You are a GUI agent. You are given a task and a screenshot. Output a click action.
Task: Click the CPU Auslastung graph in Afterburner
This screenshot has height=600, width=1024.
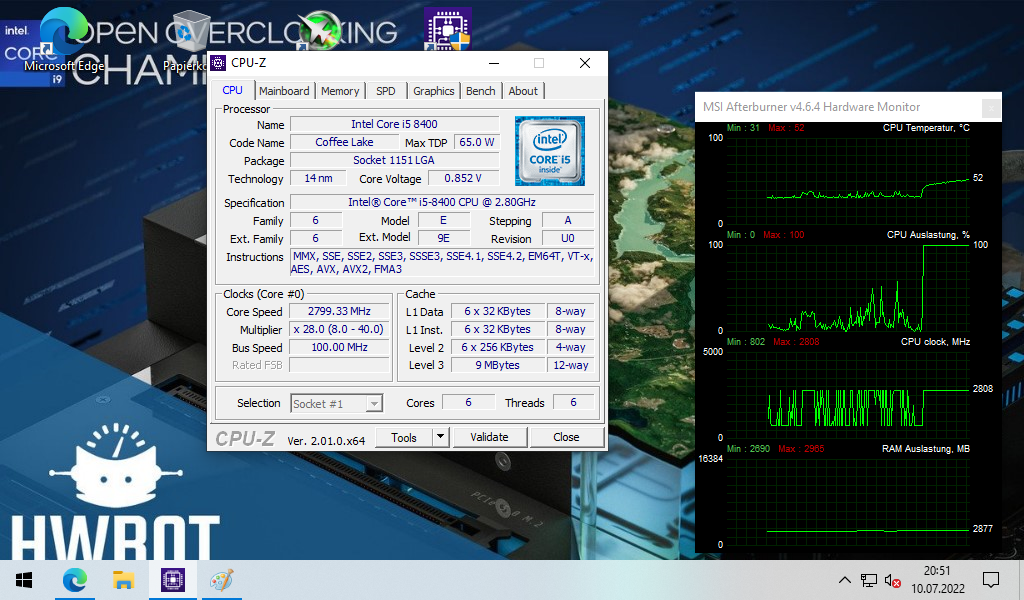[848, 288]
